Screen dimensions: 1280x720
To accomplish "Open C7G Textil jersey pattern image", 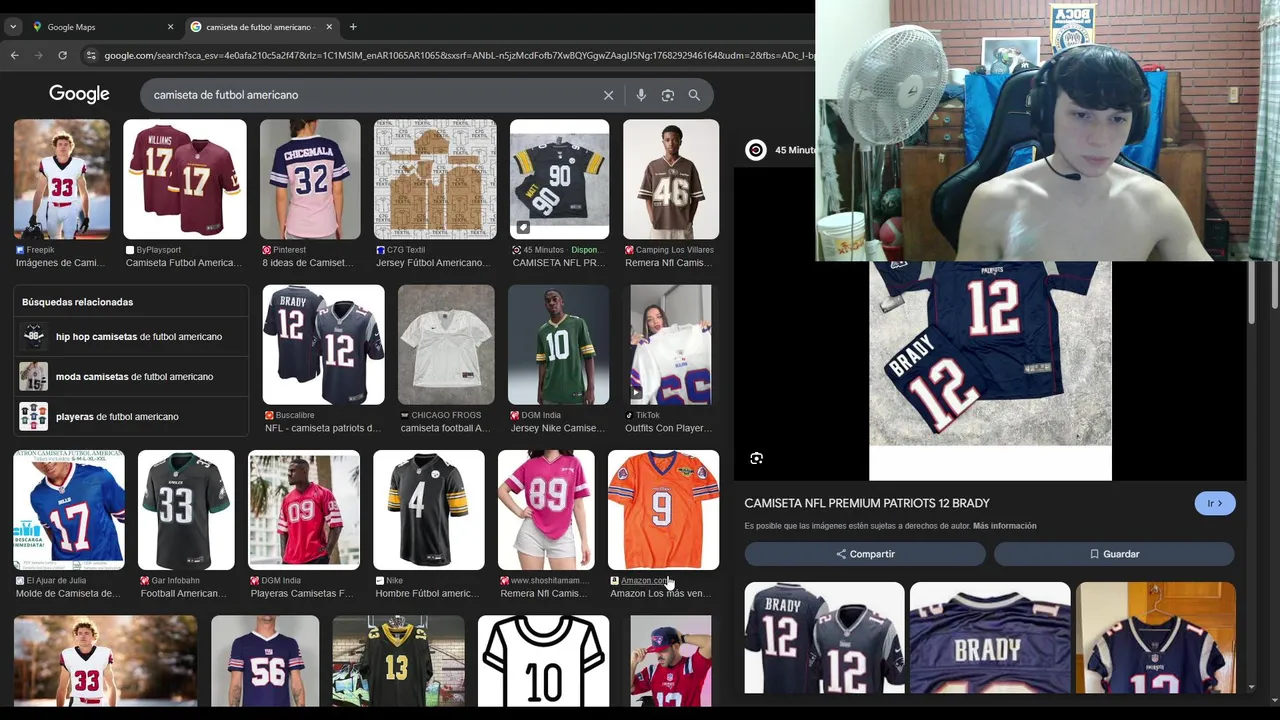I will pyautogui.click(x=435, y=180).
